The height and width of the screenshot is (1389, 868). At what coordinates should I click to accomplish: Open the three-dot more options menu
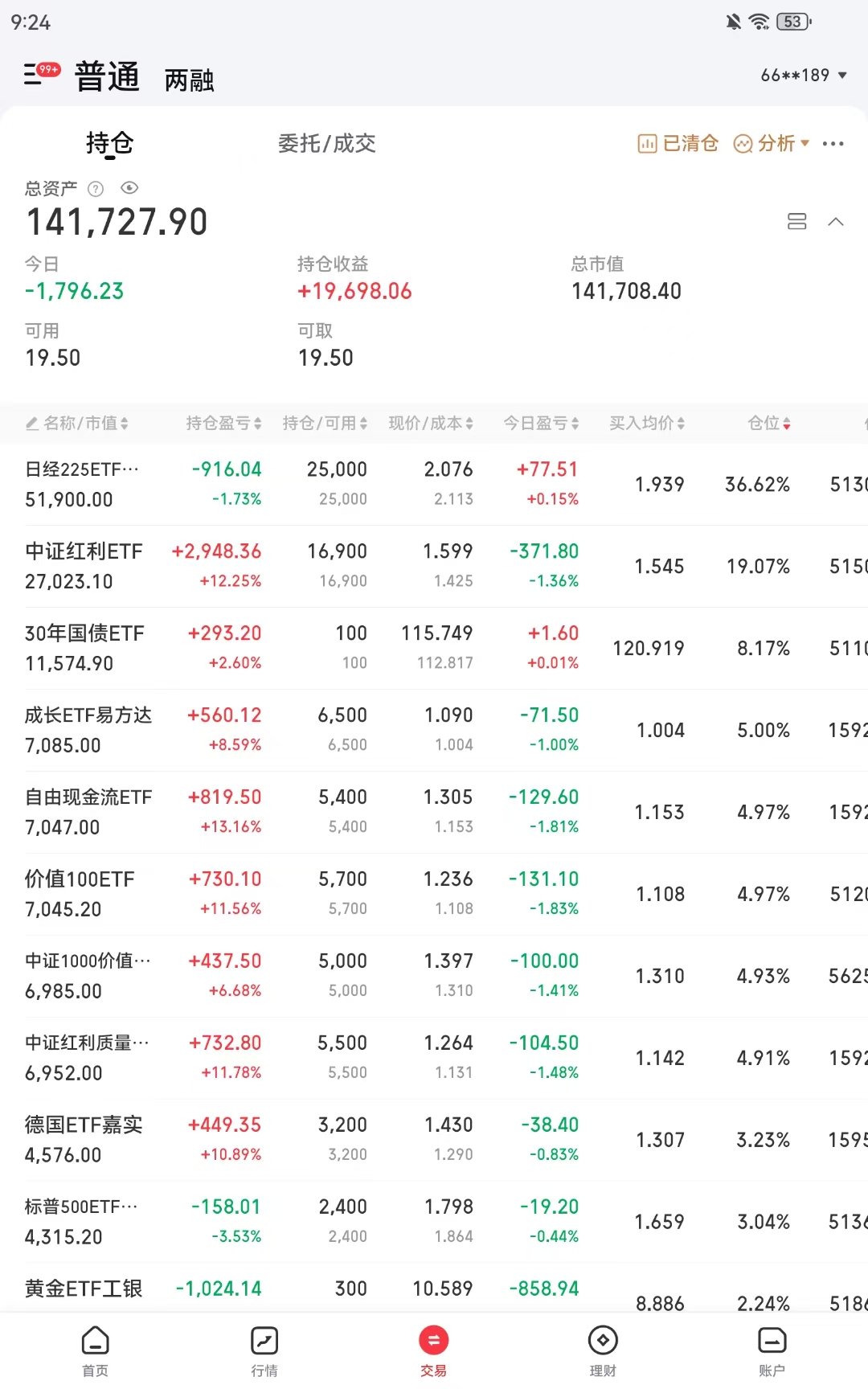click(x=833, y=144)
